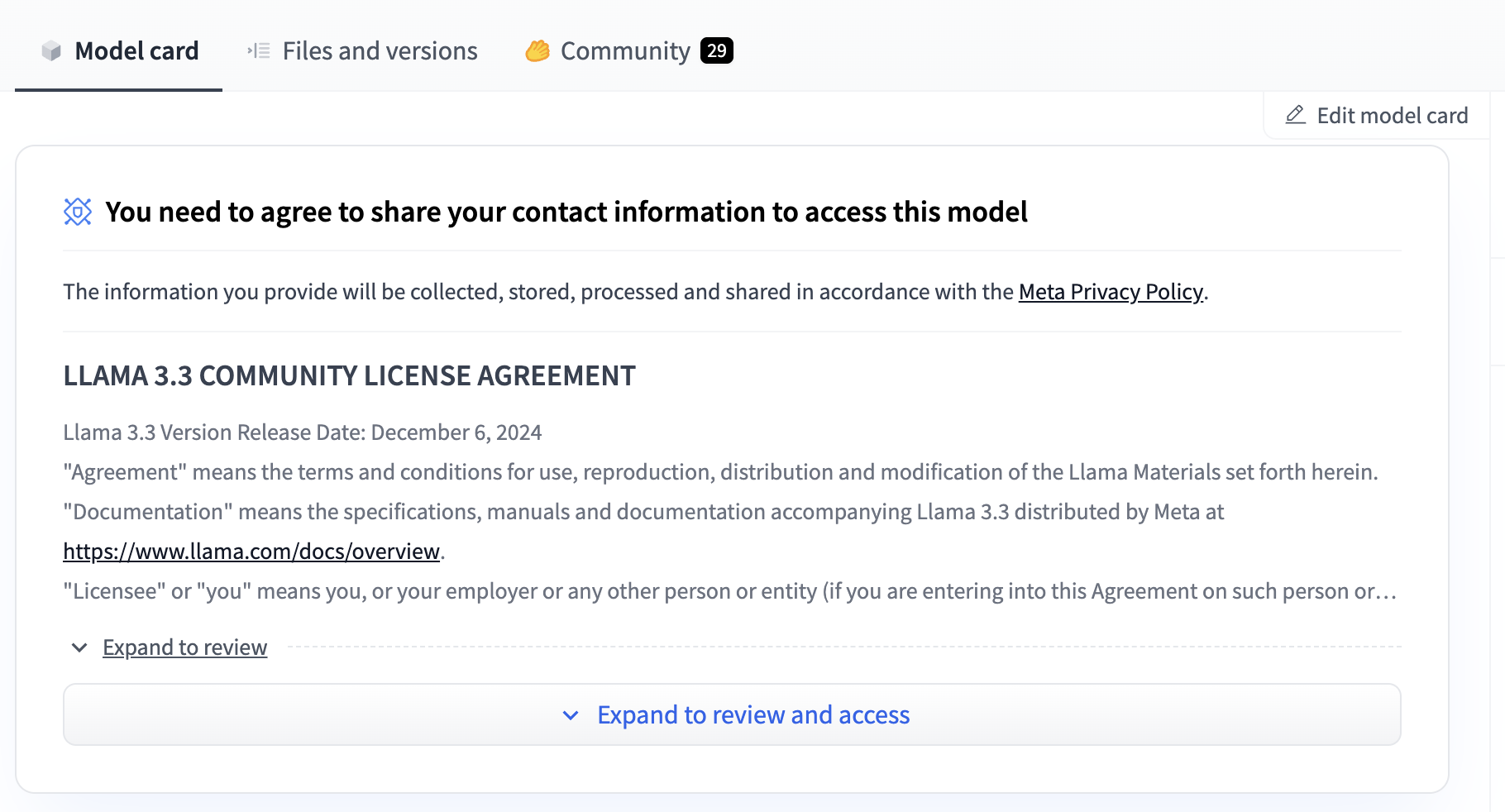Open the llama.com docs overview link
This screenshot has width=1505, height=812.
point(251,552)
